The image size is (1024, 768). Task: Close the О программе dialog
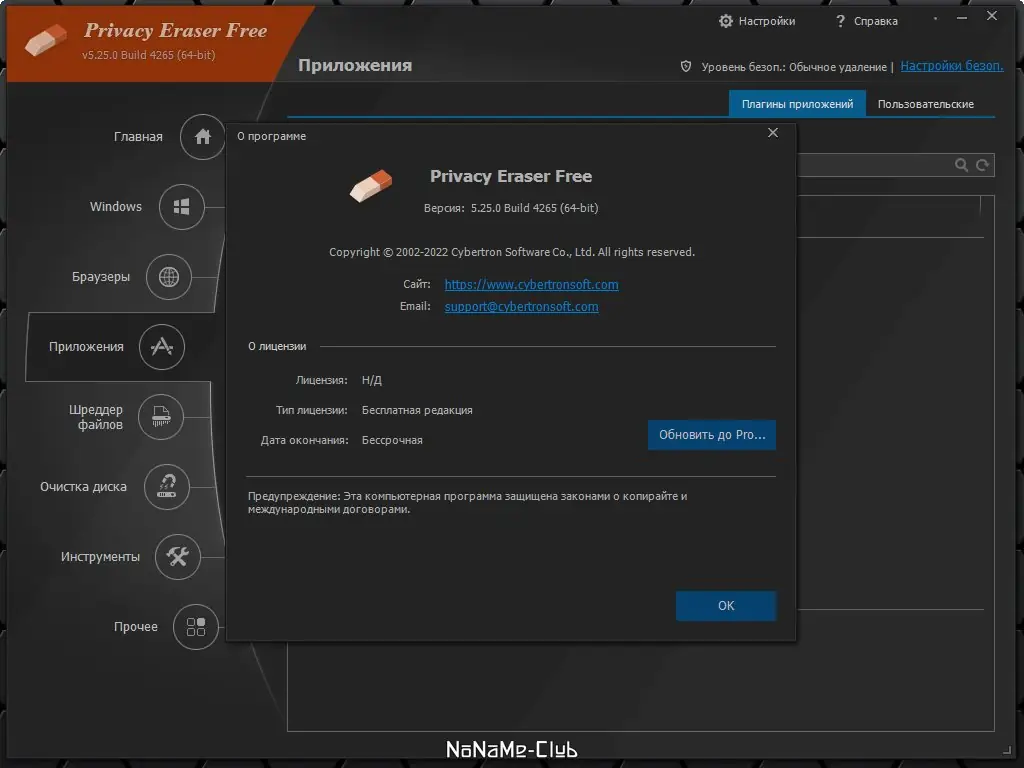coord(773,133)
